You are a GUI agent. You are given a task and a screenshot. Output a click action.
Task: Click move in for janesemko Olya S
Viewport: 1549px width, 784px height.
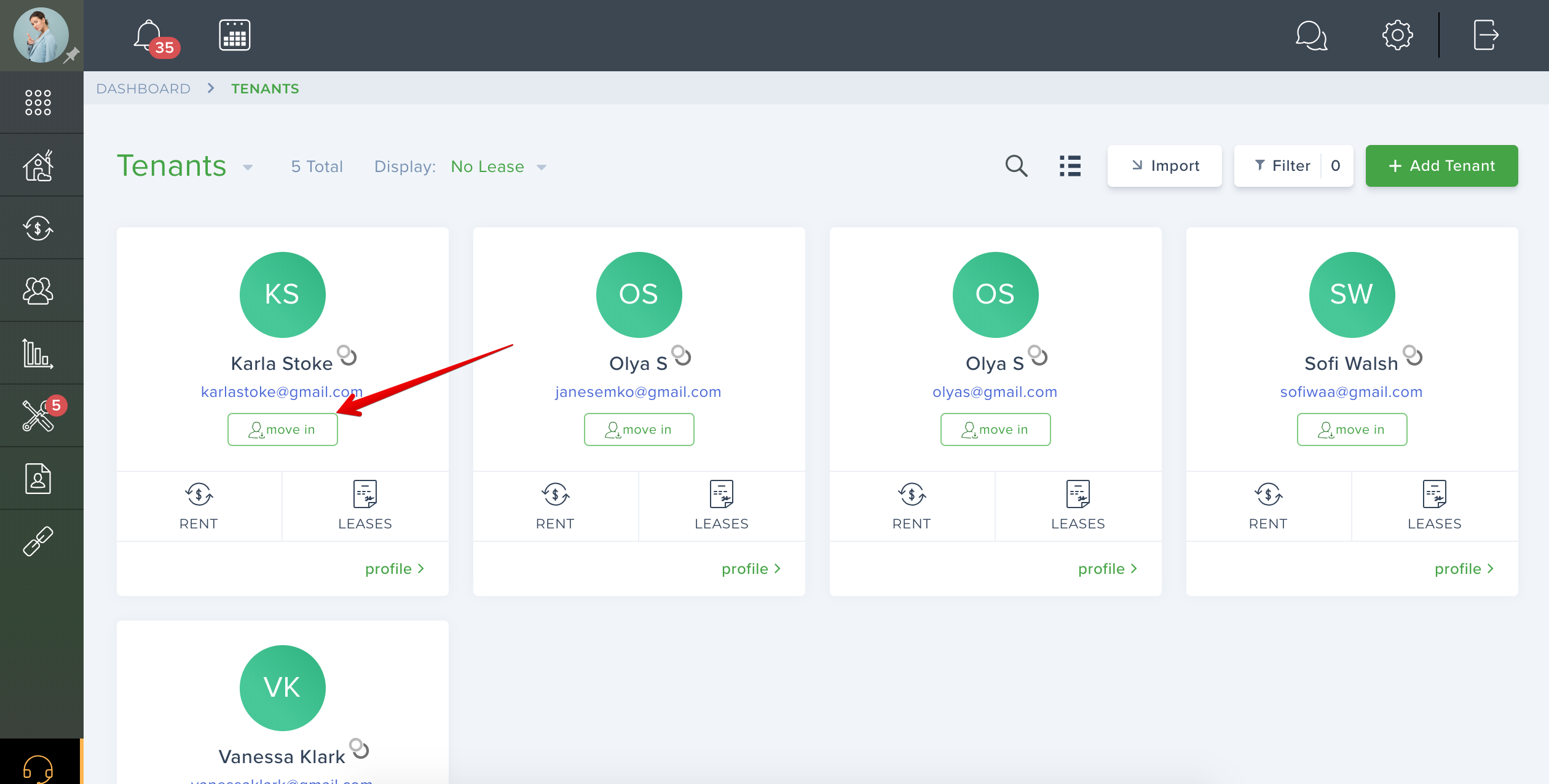pos(639,429)
